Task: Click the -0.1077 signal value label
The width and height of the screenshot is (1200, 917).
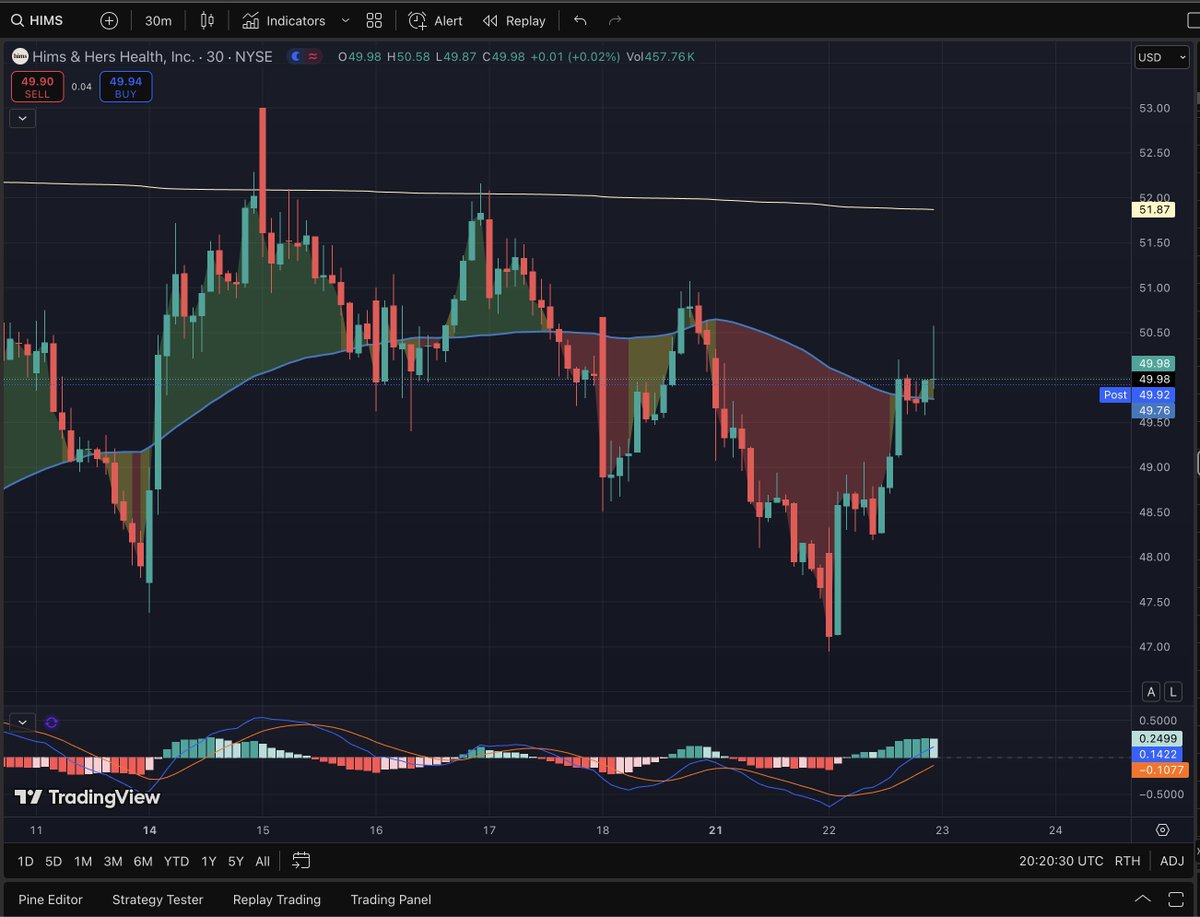Action: (x=1158, y=771)
